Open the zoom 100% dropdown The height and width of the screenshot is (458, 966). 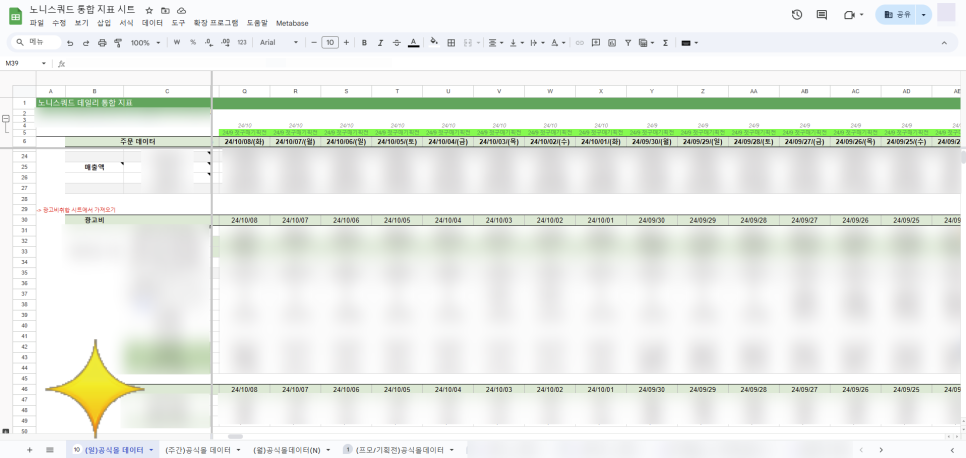[x=145, y=43]
